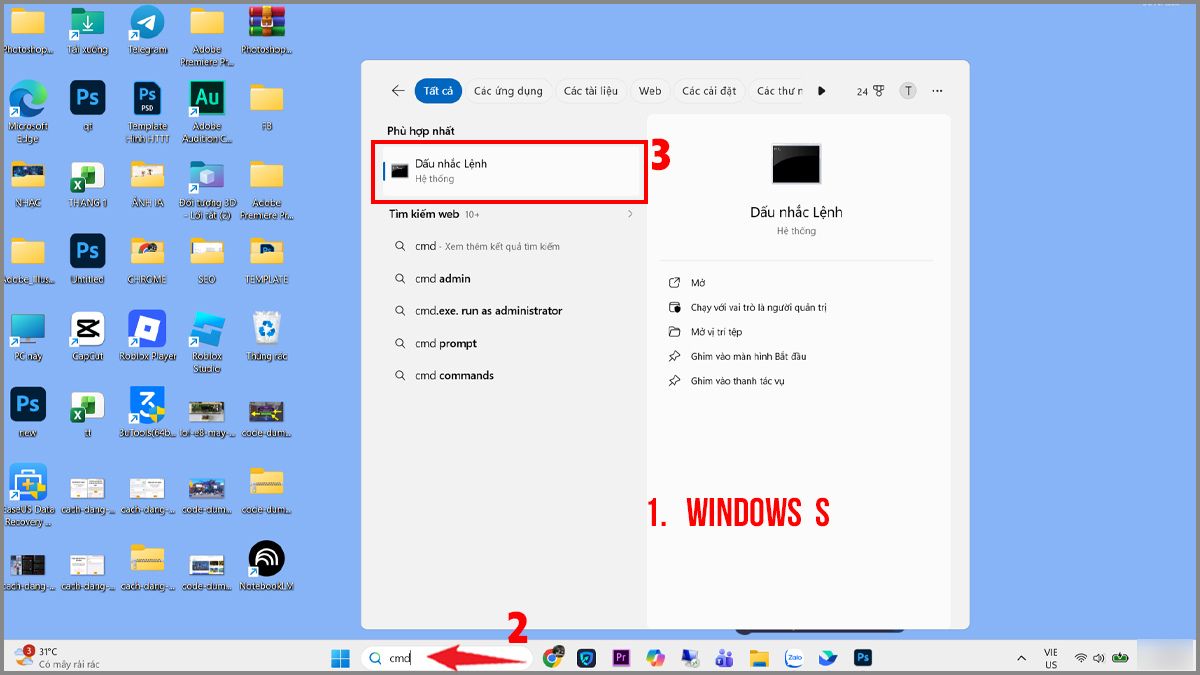Open Dấu nhắc Lệnh best match result

(x=511, y=171)
